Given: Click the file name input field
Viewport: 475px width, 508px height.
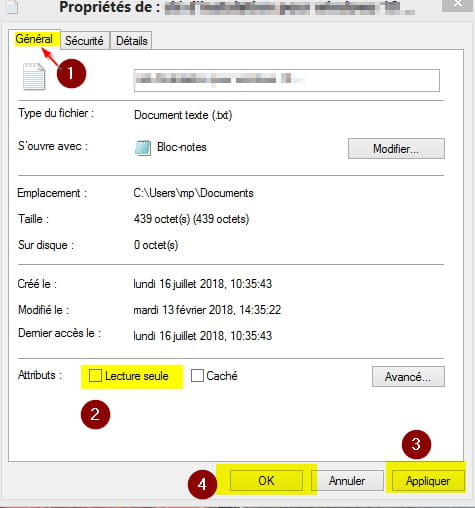Looking at the screenshot, I should click(x=287, y=80).
